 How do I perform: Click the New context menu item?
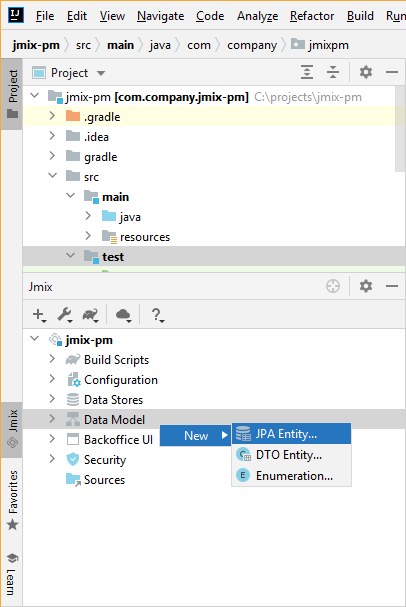196,436
